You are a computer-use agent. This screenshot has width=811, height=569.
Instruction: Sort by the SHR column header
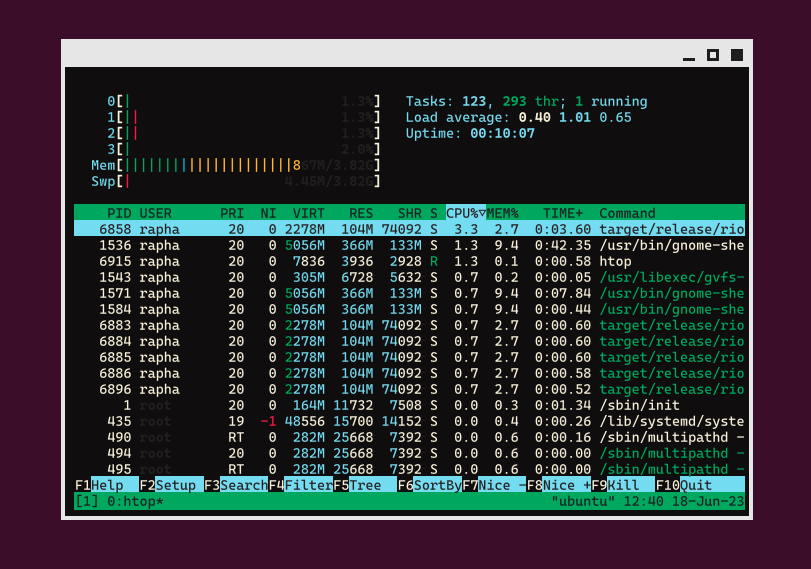[x=409, y=213]
